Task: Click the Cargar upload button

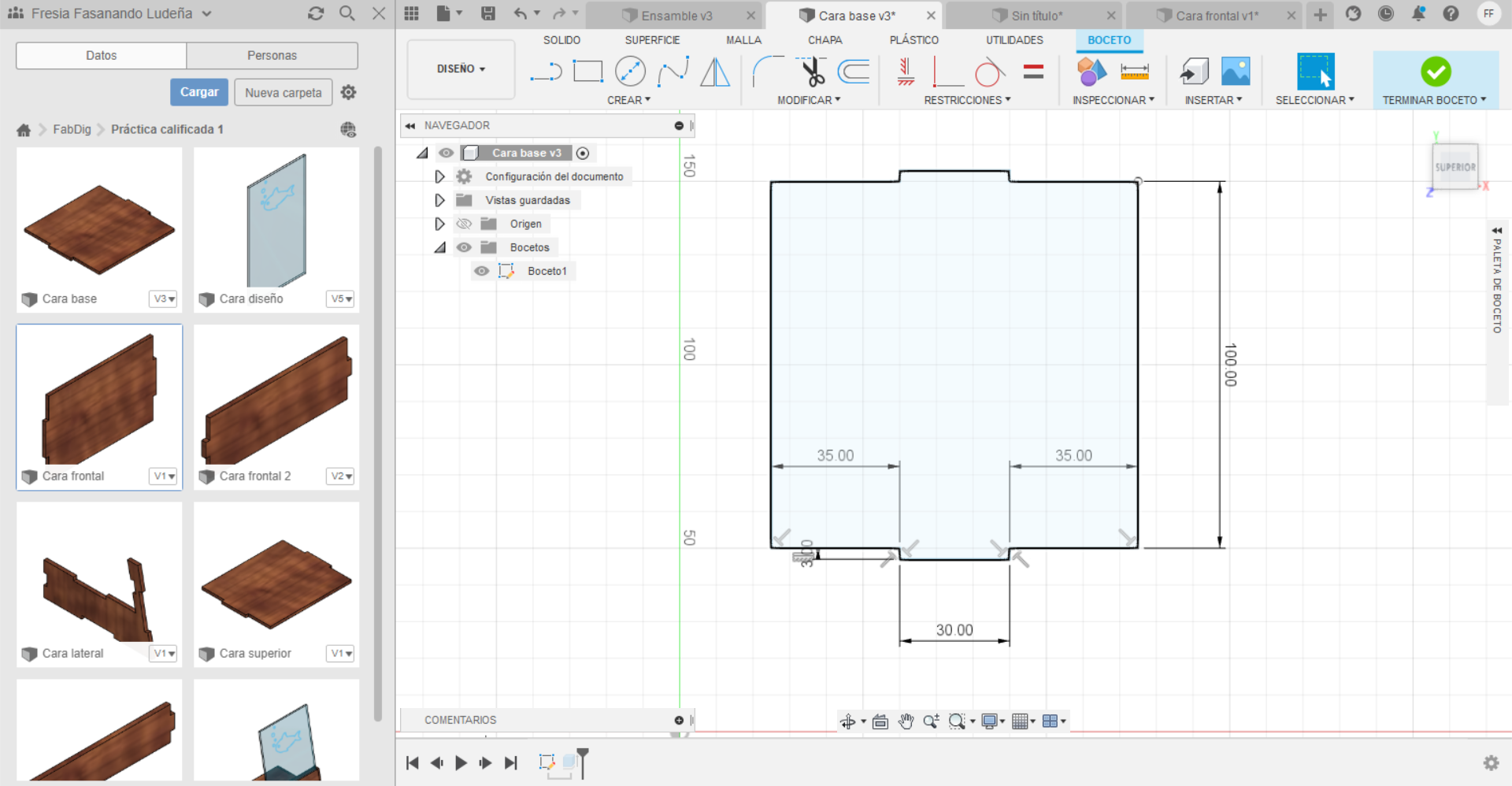Action: coord(199,92)
